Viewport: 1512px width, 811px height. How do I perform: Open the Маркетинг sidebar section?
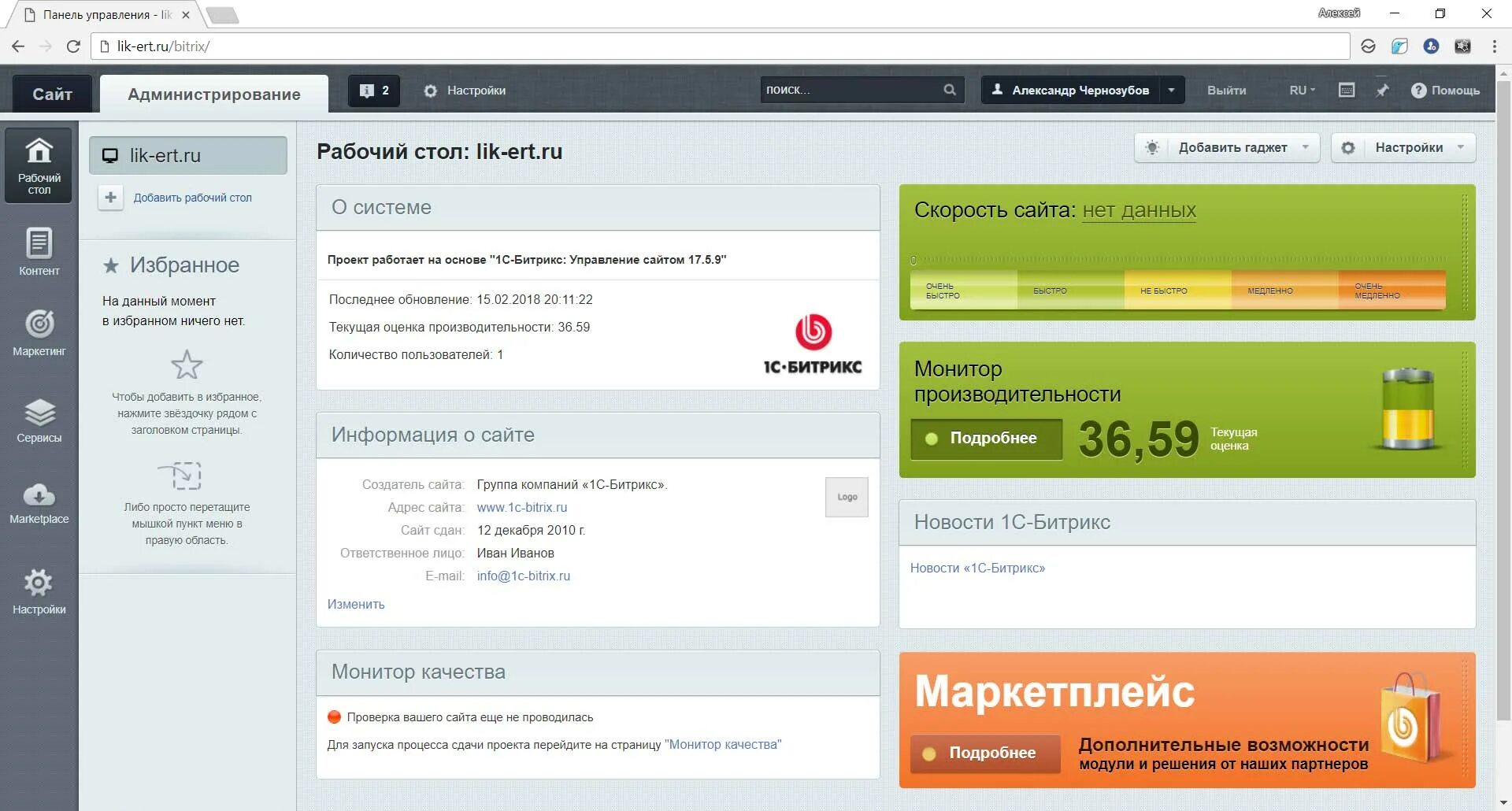(x=39, y=332)
